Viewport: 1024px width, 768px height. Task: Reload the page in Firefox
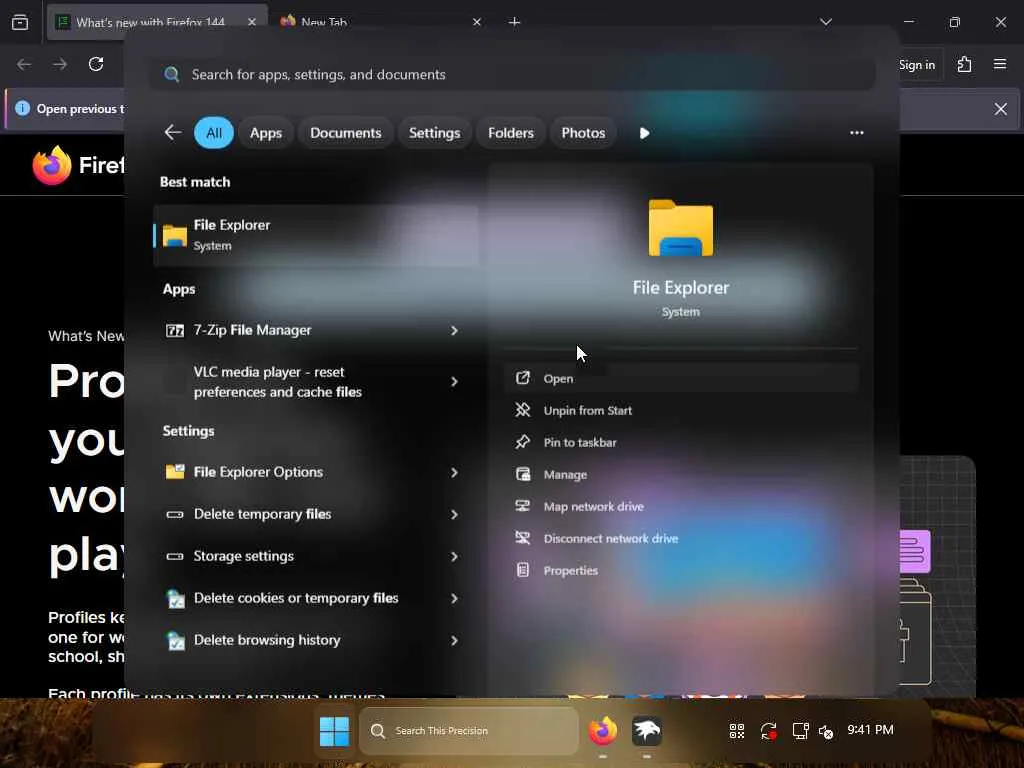(96, 64)
